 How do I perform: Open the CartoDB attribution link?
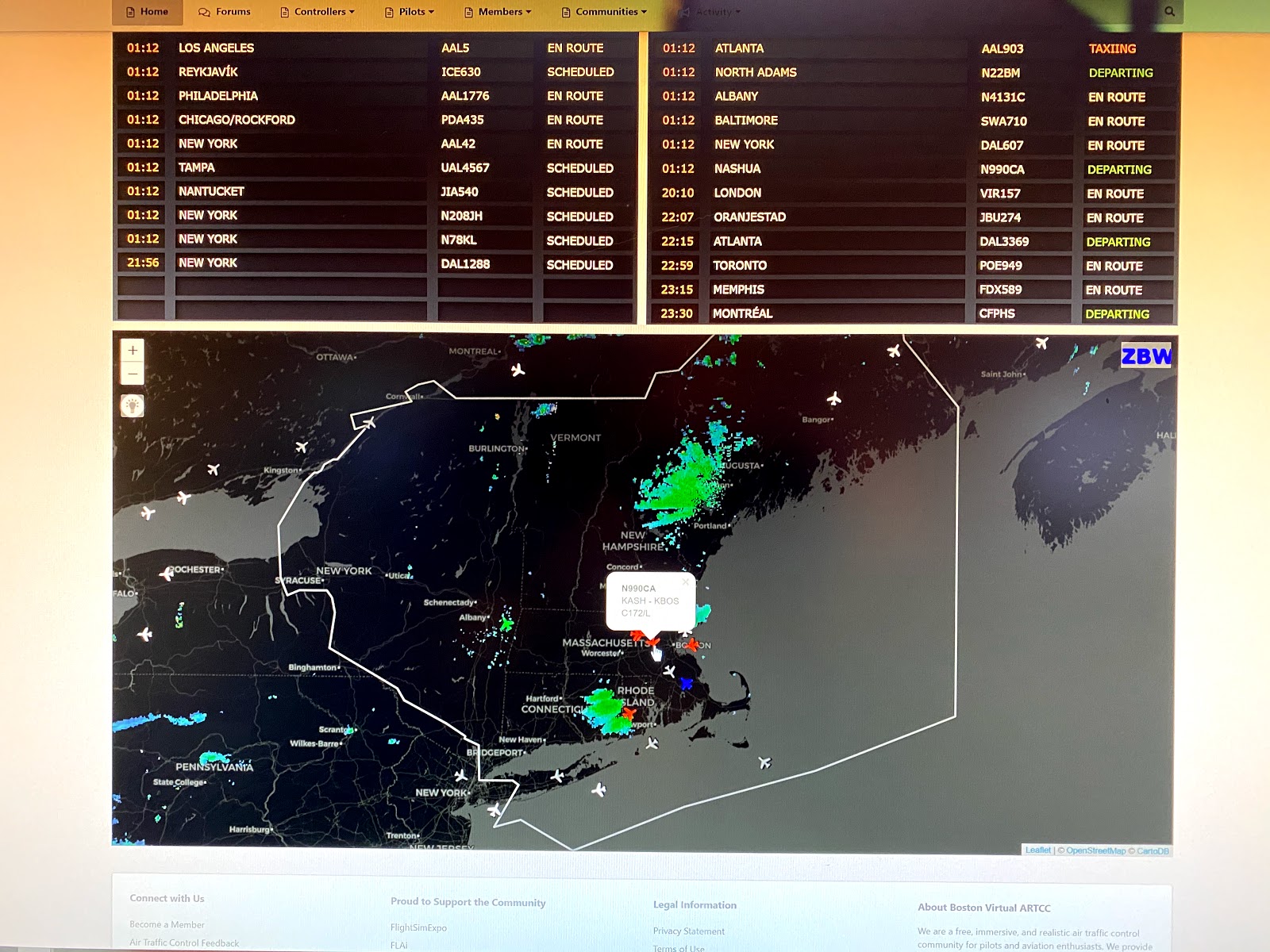[1153, 851]
